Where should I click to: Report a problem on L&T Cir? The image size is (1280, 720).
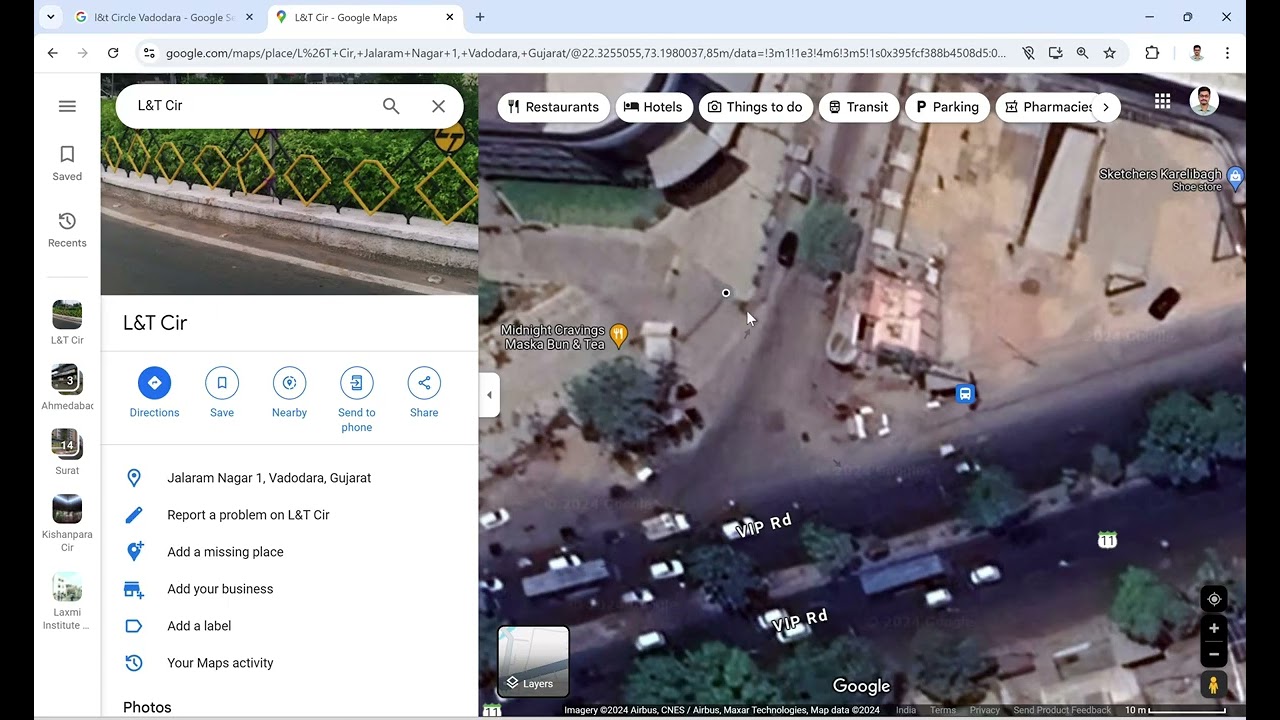click(x=289, y=515)
